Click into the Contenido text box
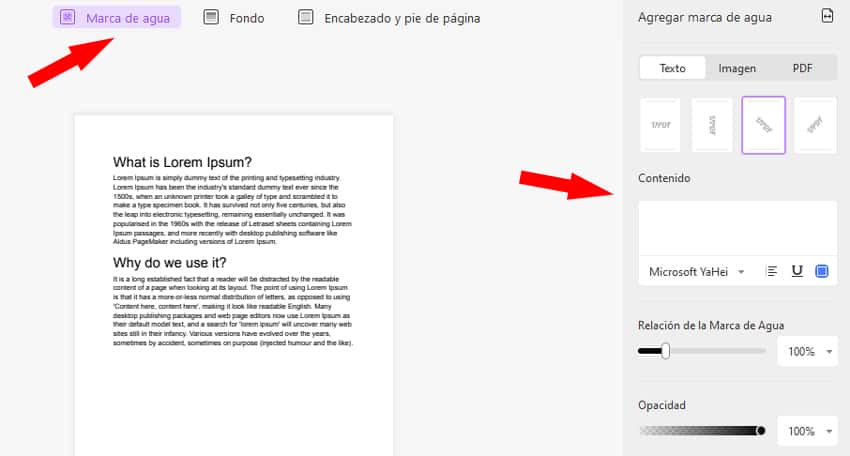 pyautogui.click(x=737, y=228)
